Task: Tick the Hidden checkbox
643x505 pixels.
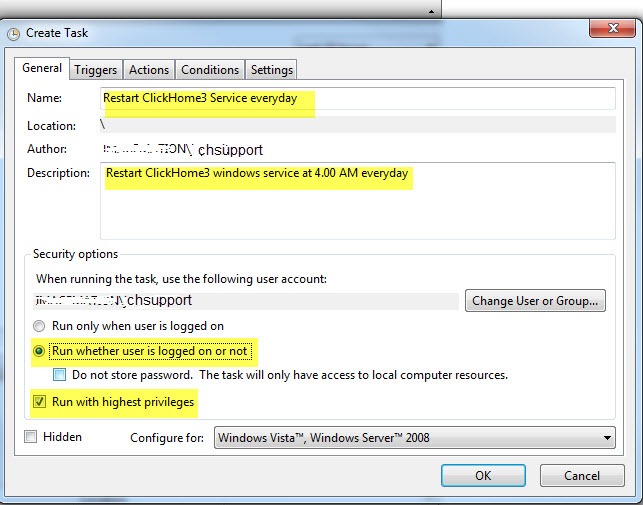Action: pos(31,437)
